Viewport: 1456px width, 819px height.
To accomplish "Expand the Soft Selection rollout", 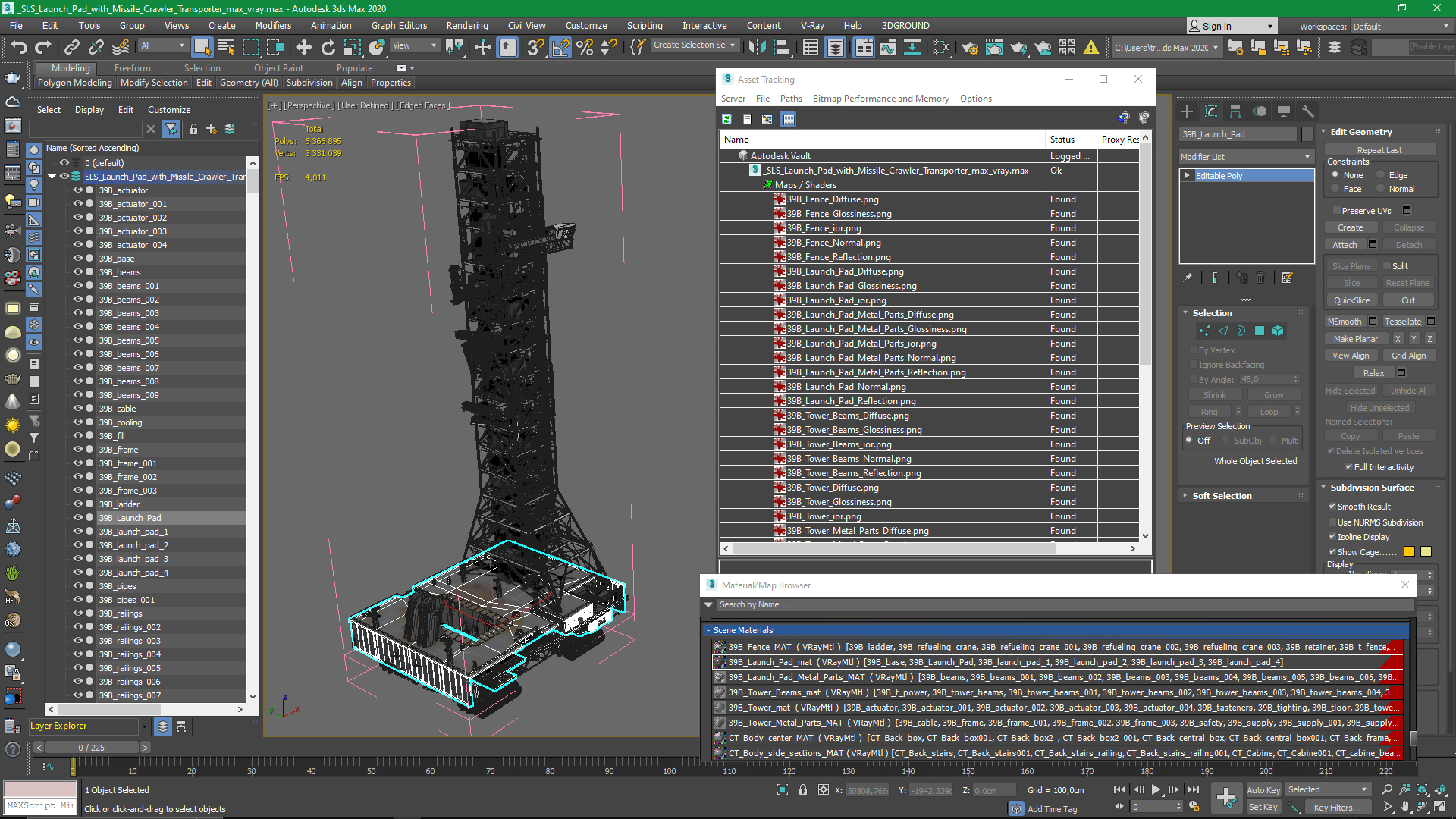I will (1185, 496).
